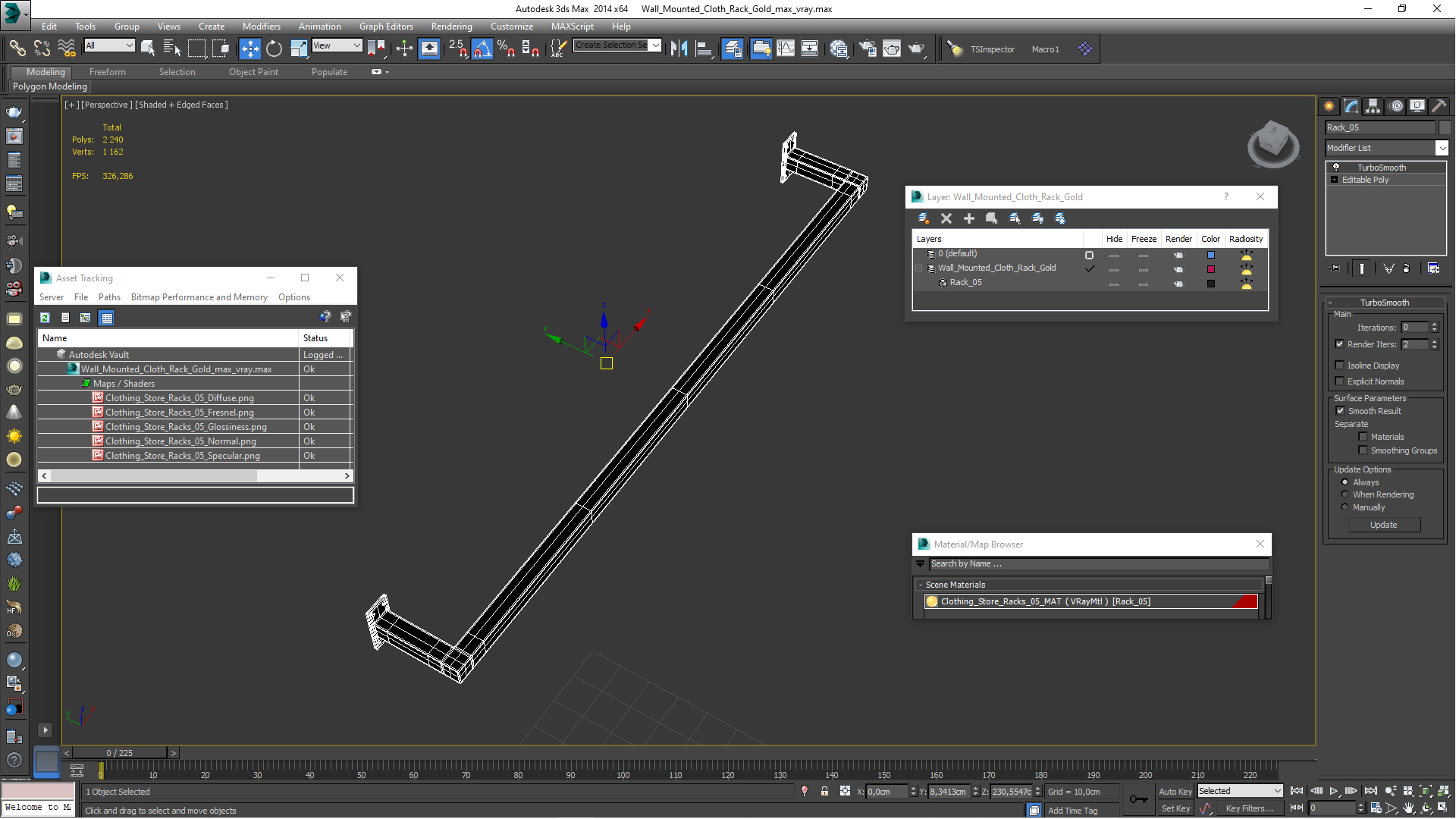
Task: Open the Curve Editor toolbar icon
Action: tap(786, 49)
